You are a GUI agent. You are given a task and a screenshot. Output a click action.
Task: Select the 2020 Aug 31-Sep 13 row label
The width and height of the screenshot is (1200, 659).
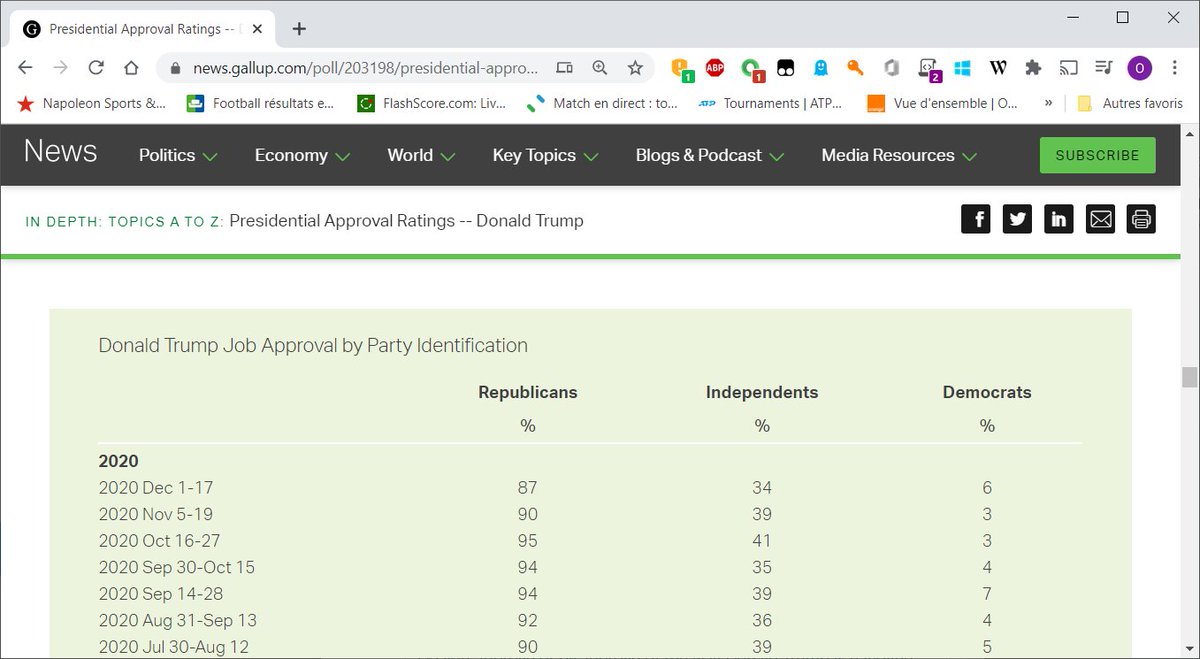(x=178, y=620)
